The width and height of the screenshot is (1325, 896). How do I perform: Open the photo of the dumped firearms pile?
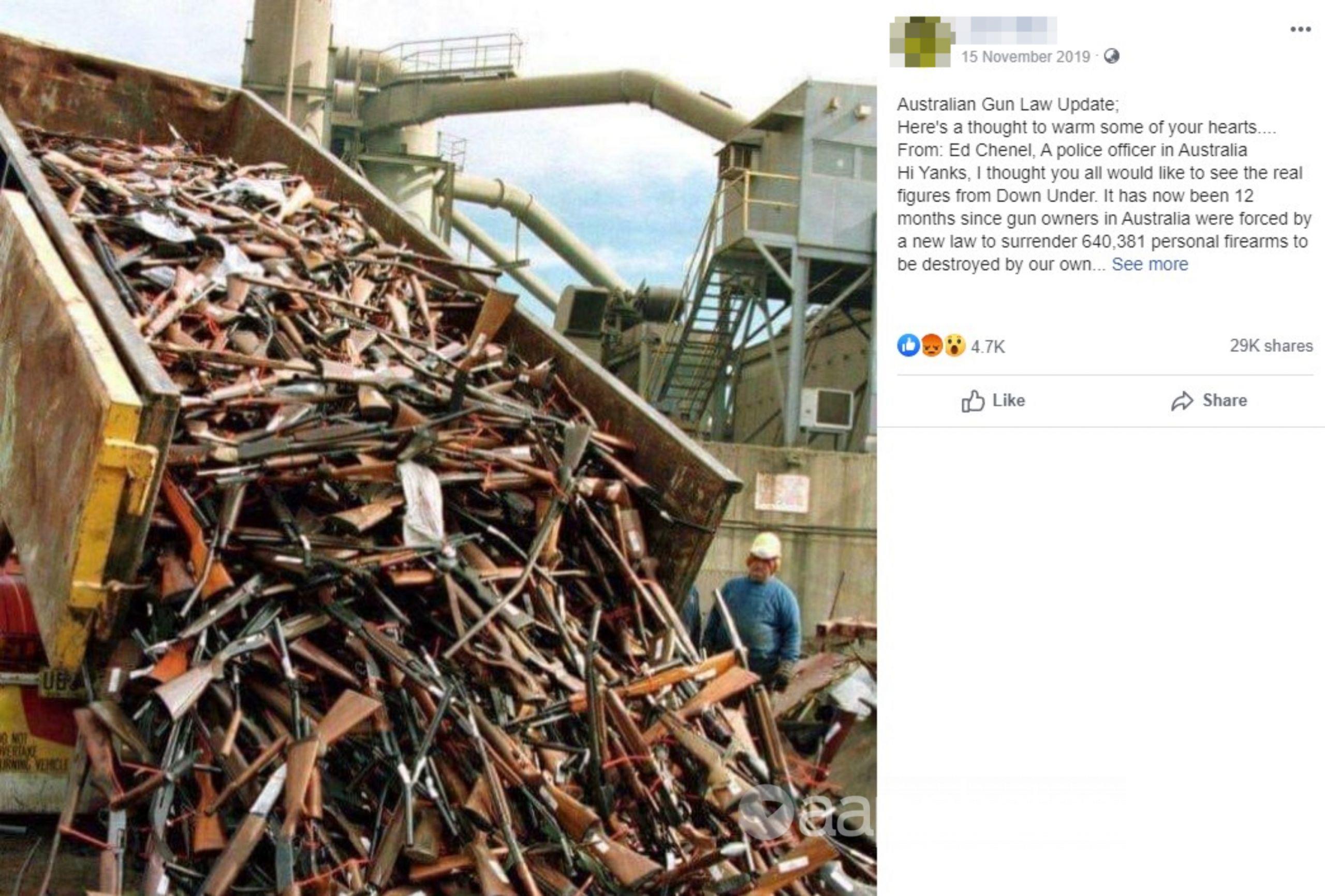coord(438,448)
